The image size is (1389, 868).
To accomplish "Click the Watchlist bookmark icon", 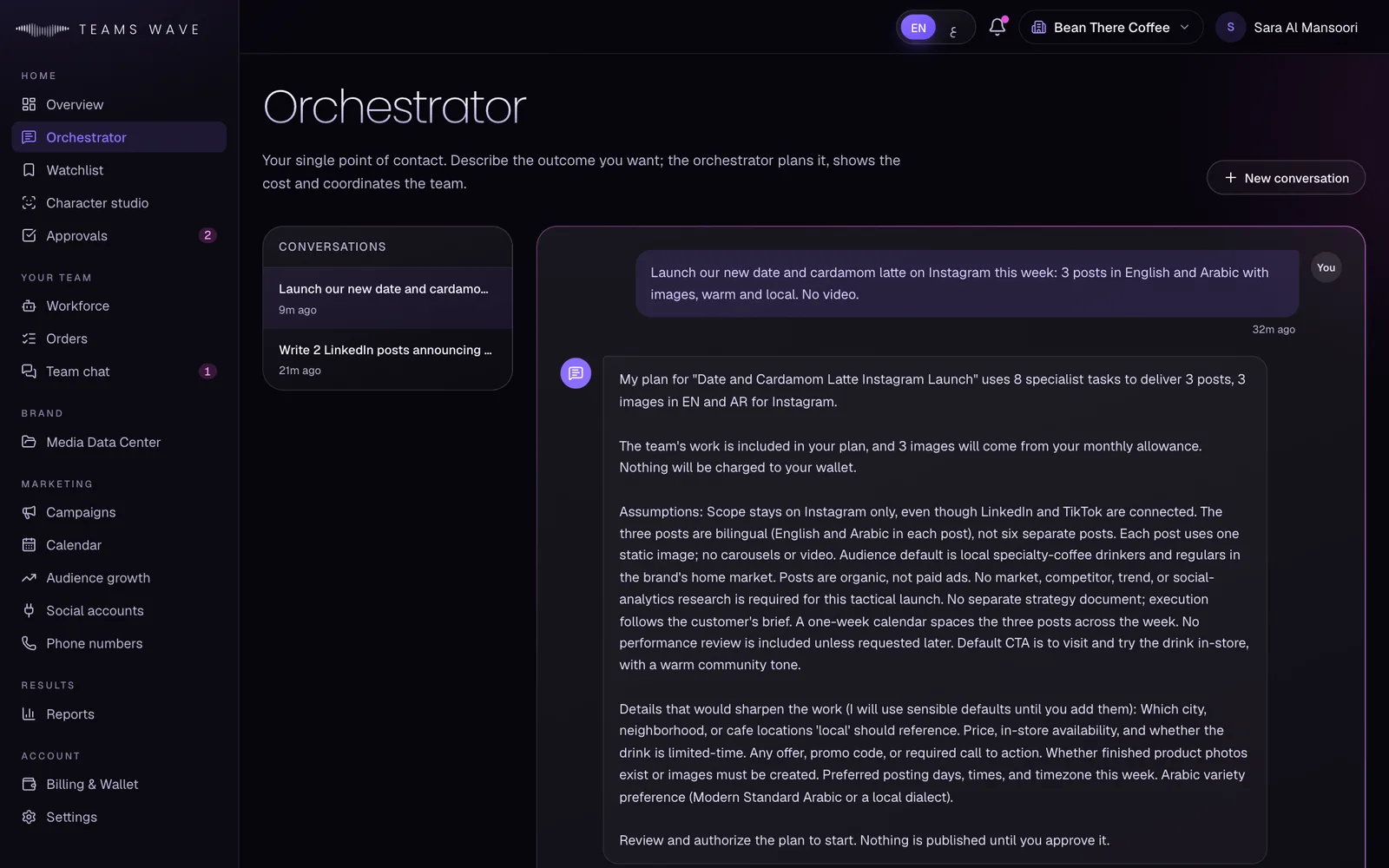I will [29, 170].
